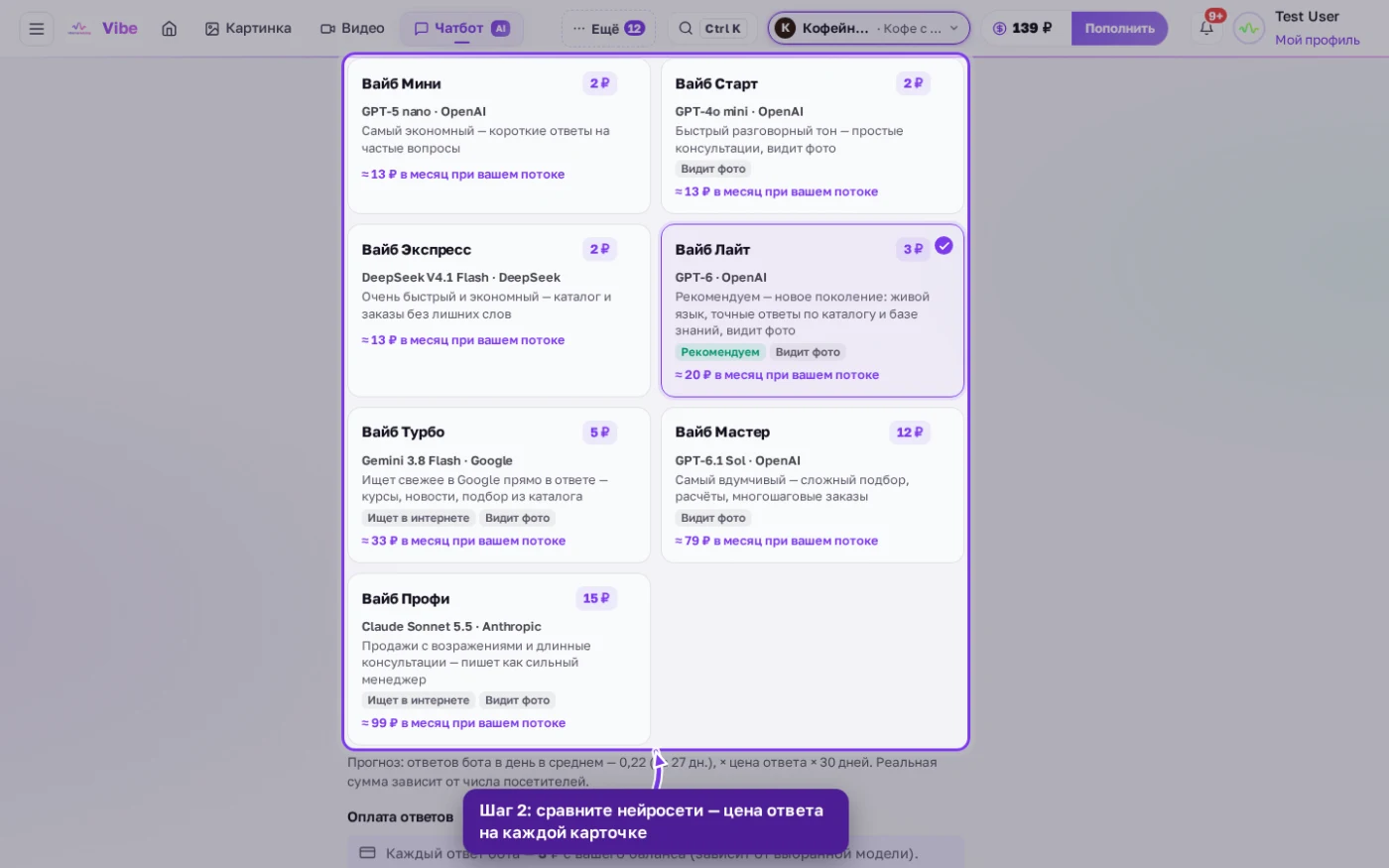Click Видит фото tag on Вайб Мастер

click(713, 518)
